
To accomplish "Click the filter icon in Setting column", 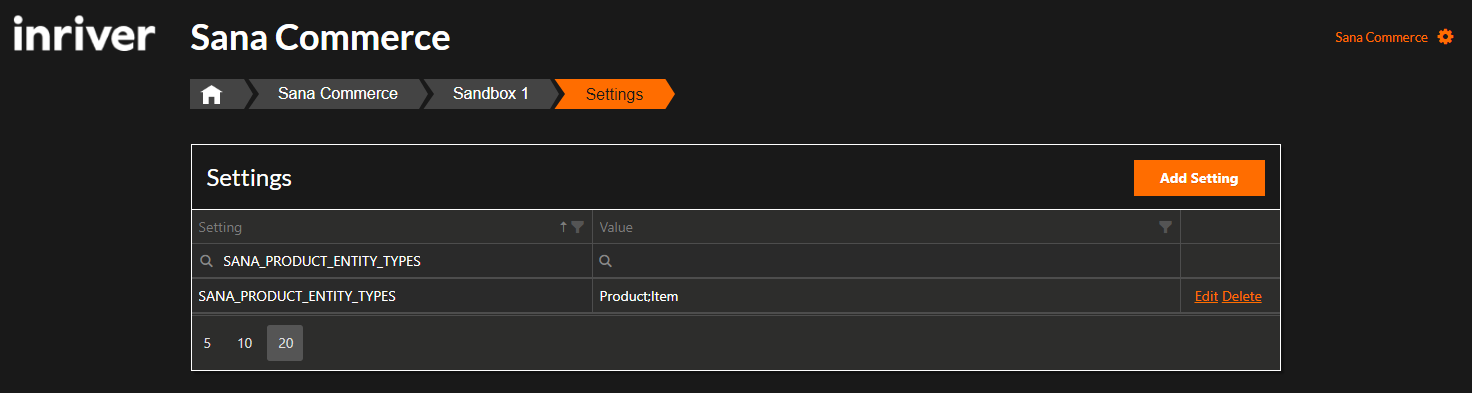I will 577,227.
